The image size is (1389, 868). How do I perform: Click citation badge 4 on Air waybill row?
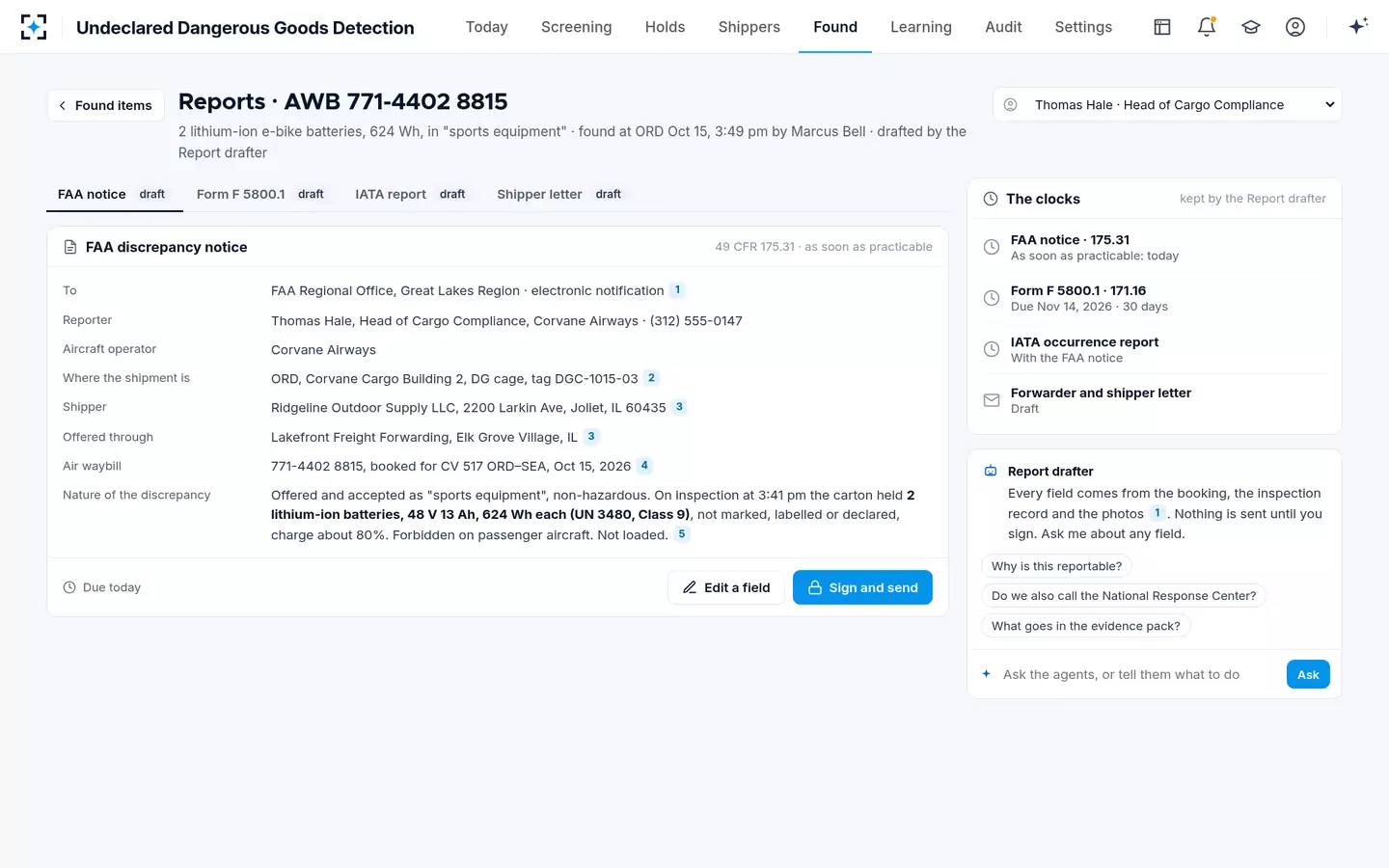pyautogui.click(x=645, y=466)
